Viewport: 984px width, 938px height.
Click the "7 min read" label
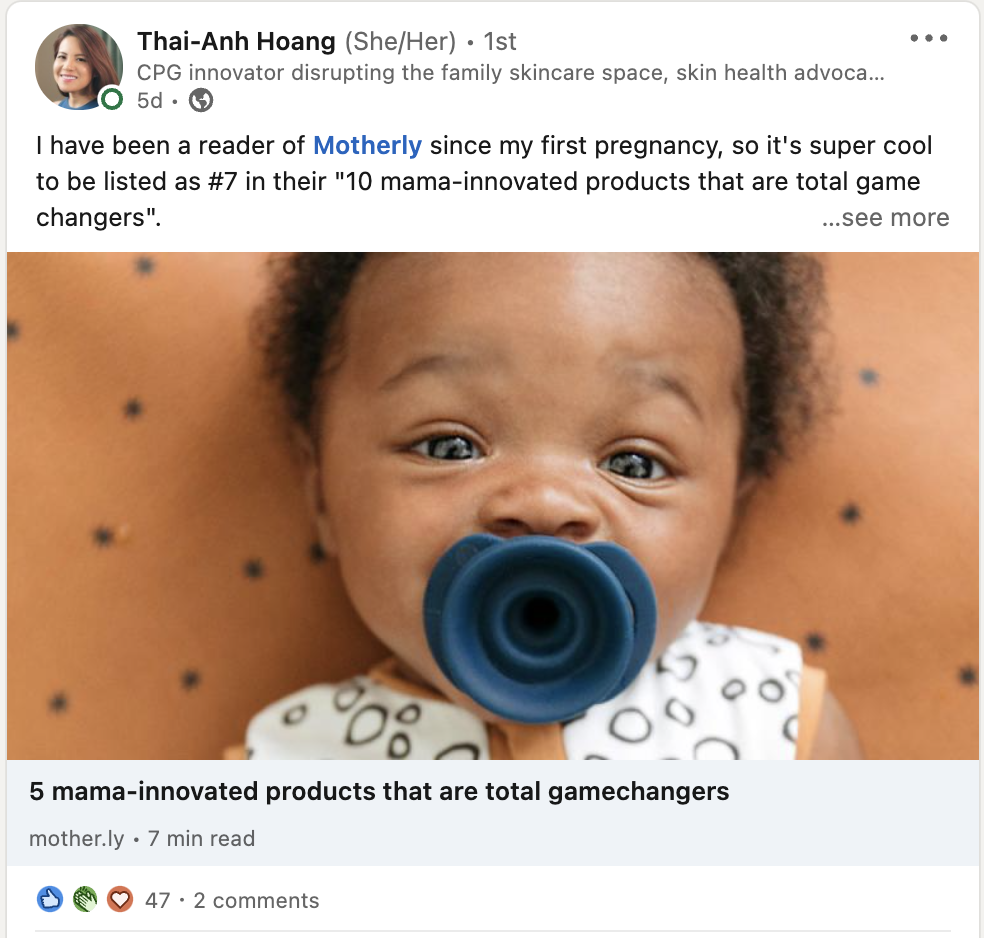(201, 839)
